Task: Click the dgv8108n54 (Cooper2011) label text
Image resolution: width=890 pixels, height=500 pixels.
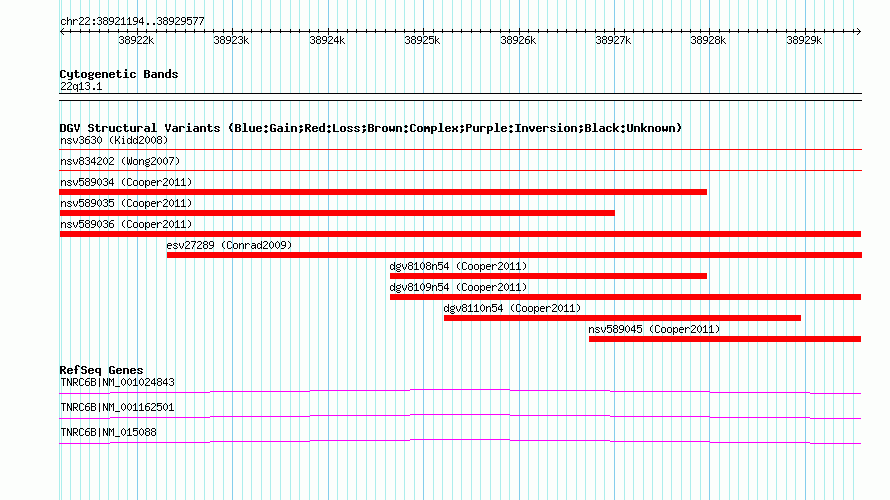Action: coord(459,266)
